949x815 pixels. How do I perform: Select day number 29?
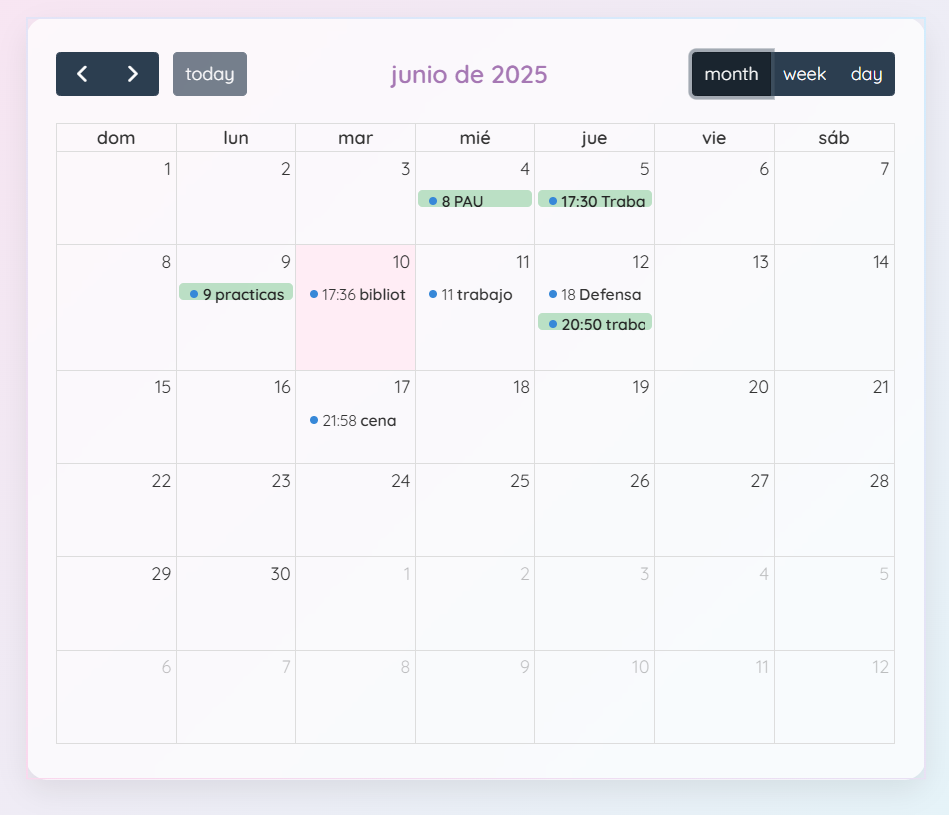click(x=161, y=574)
